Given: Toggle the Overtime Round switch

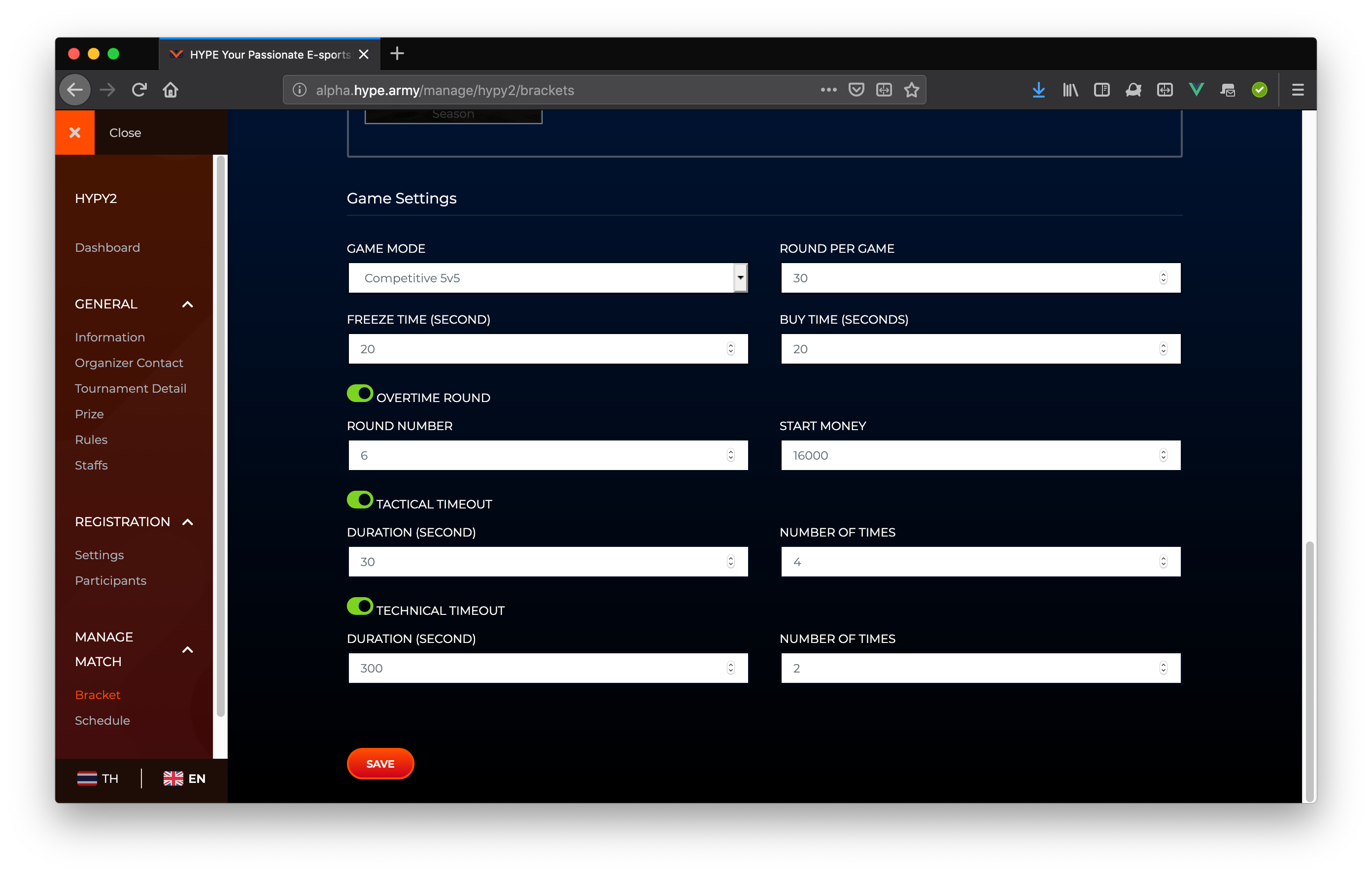Looking at the screenshot, I should coord(360,393).
